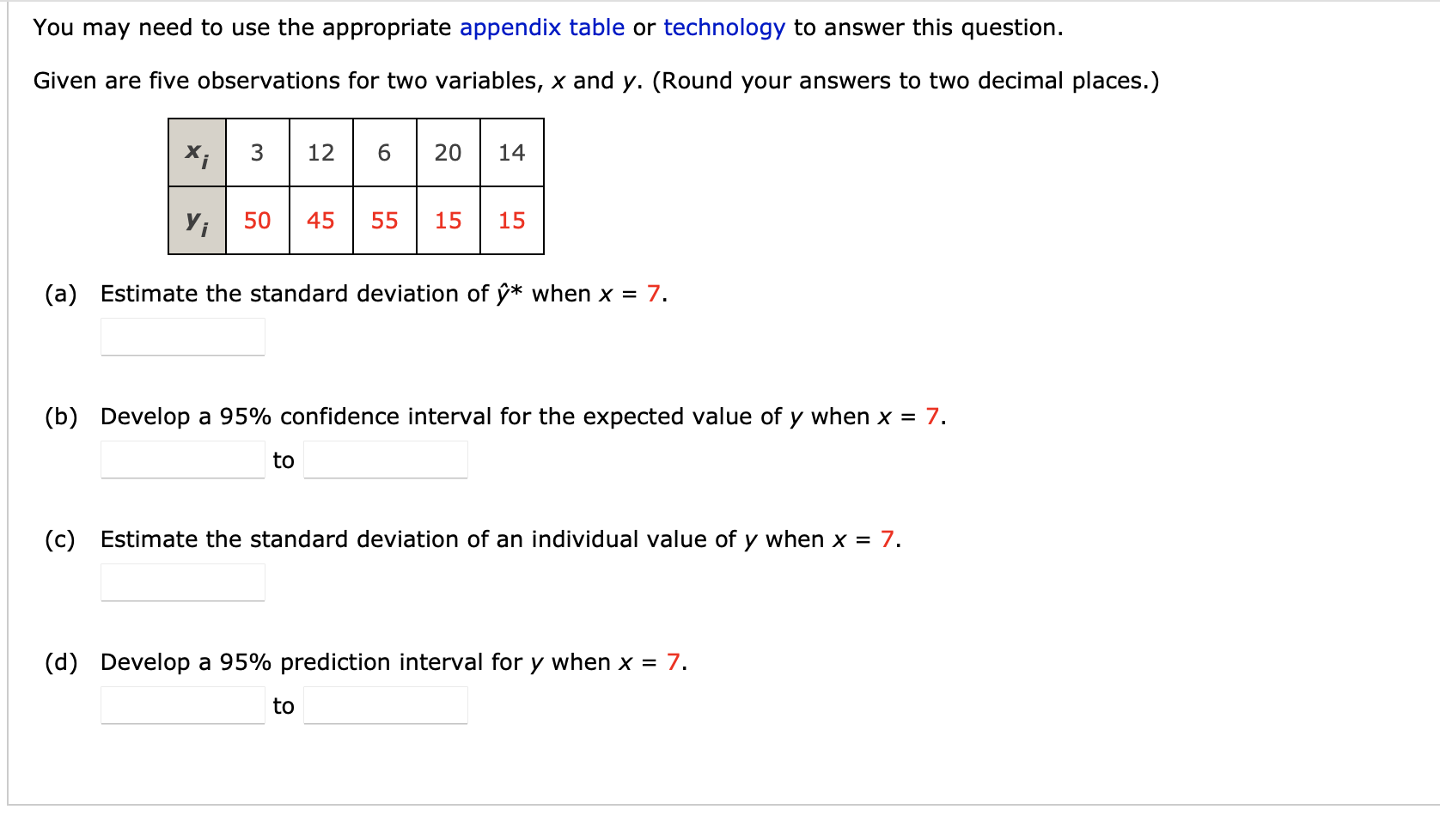1440x840 pixels.
Task: Click the answer box for part (a)
Action: tap(181, 335)
